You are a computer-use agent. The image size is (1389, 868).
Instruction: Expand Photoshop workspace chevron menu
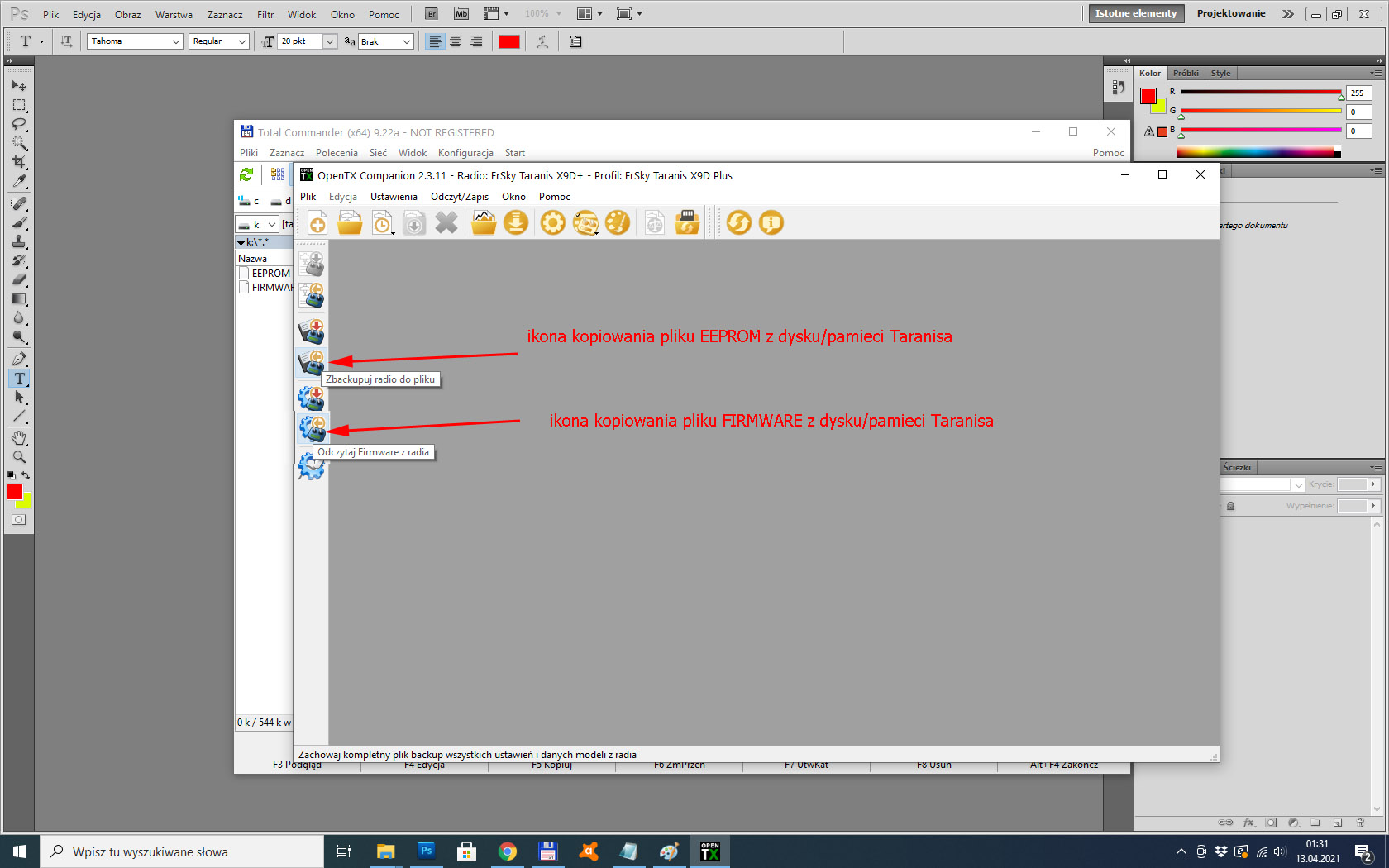click(1288, 14)
